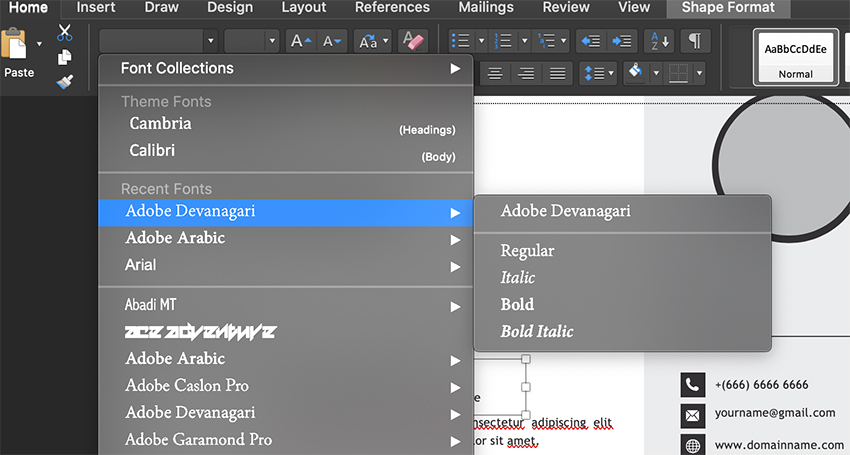Image resolution: width=850 pixels, height=455 pixels.
Task: Open the Numbering dropdown arrow
Action: coord(524,41)
